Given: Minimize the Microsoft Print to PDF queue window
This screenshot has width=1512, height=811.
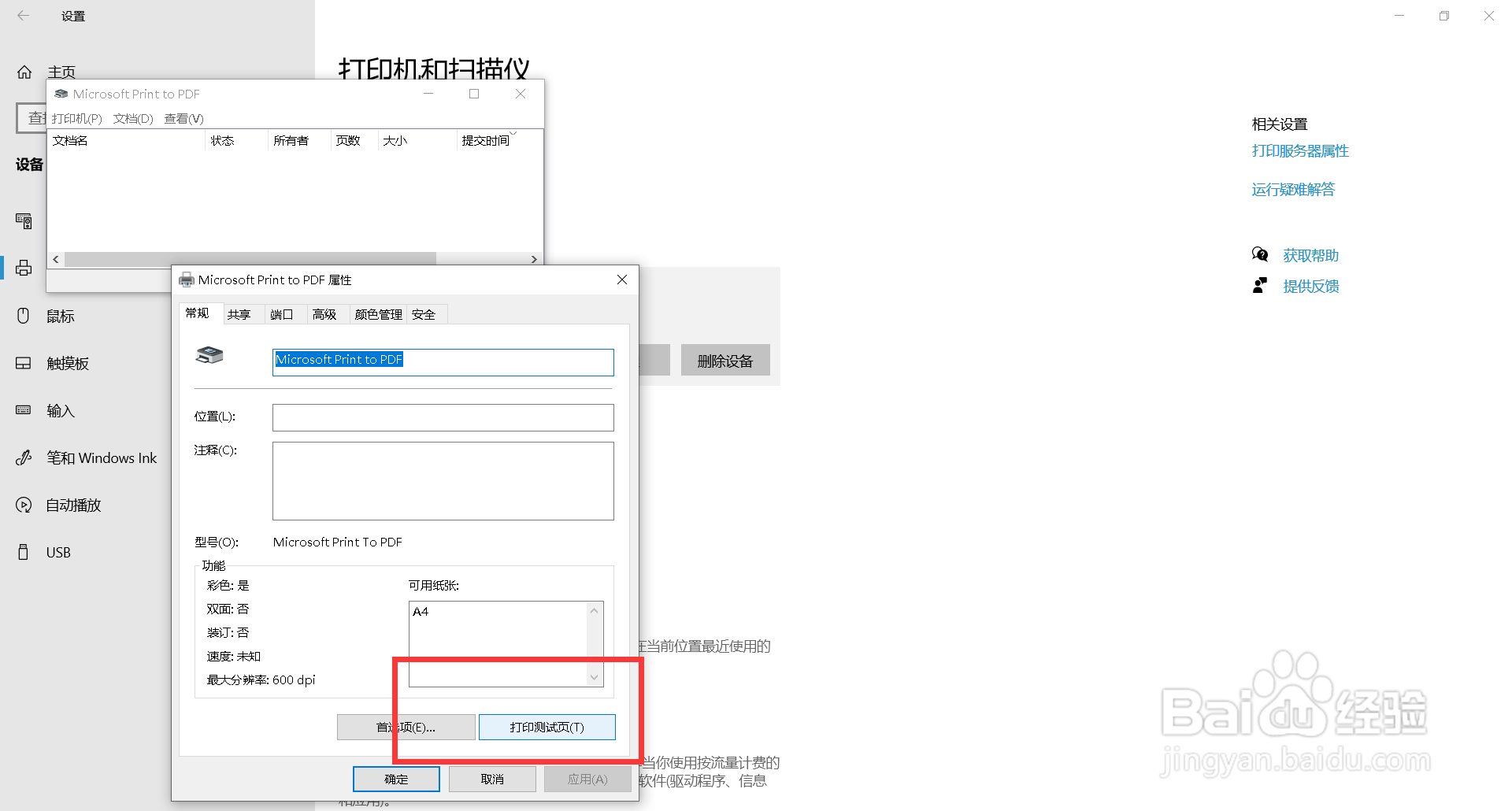Looking at the screenshot, I should click(428, 94).
